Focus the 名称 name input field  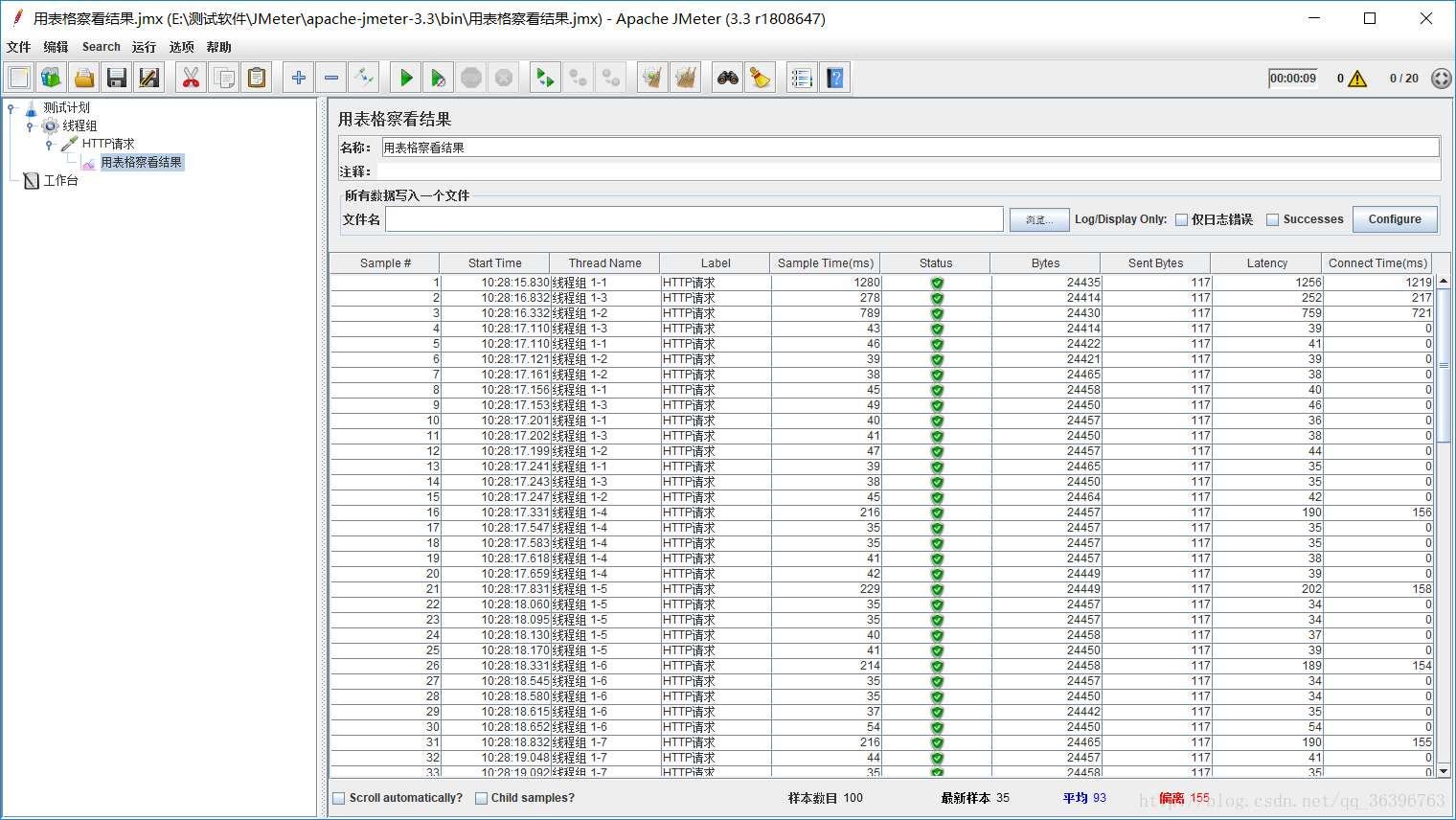point(910,148)
